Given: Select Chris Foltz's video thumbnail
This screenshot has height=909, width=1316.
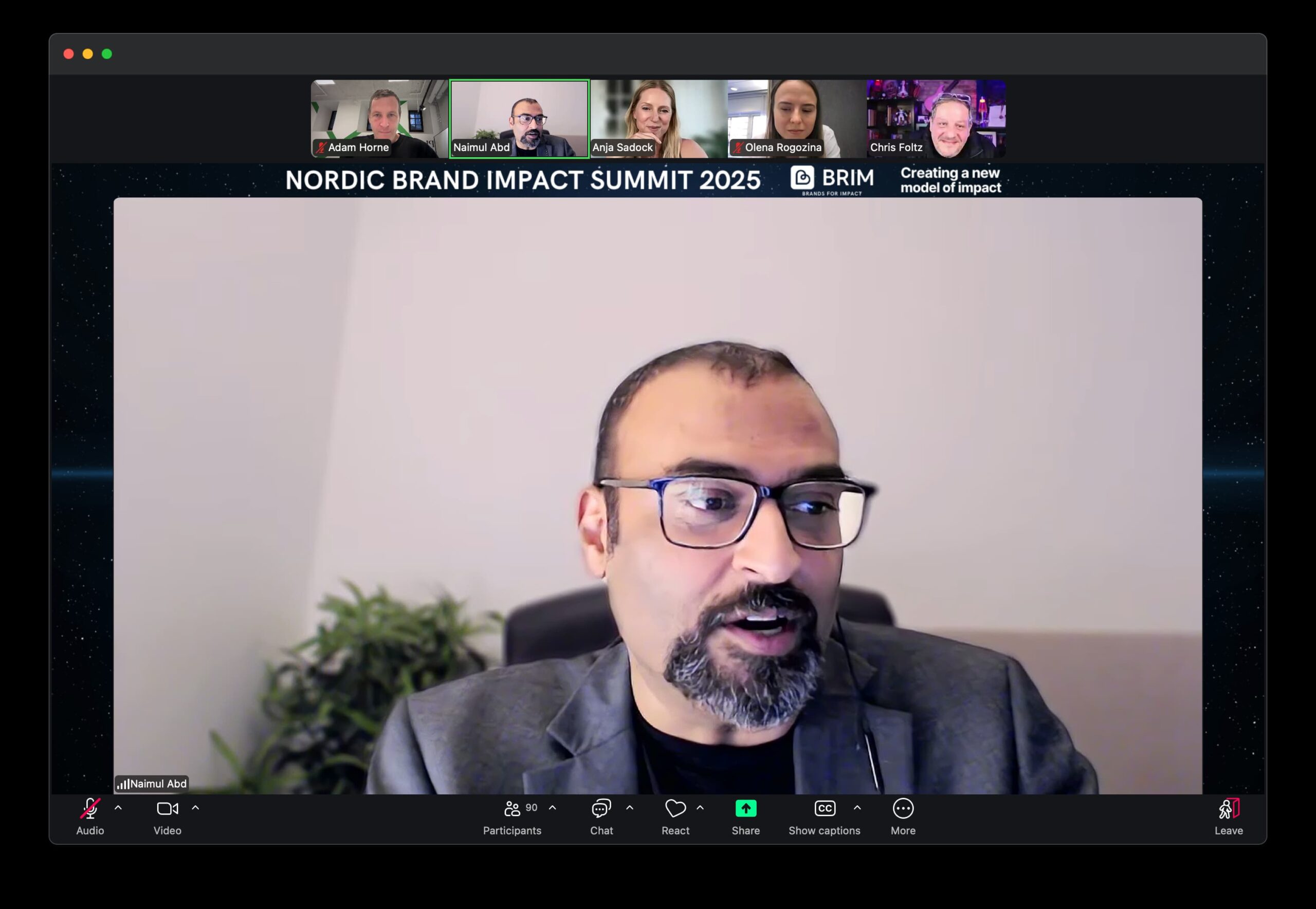Looking at the screenshot, I should (936, 119).
